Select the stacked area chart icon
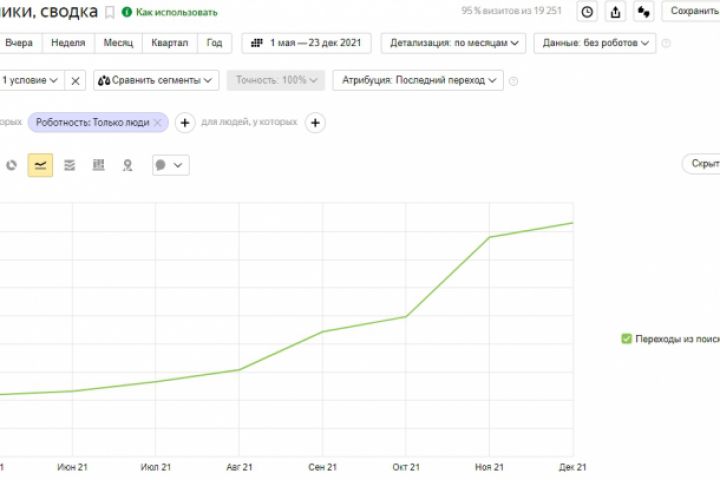This screenshot has height=480, width=720. (69, 165)
